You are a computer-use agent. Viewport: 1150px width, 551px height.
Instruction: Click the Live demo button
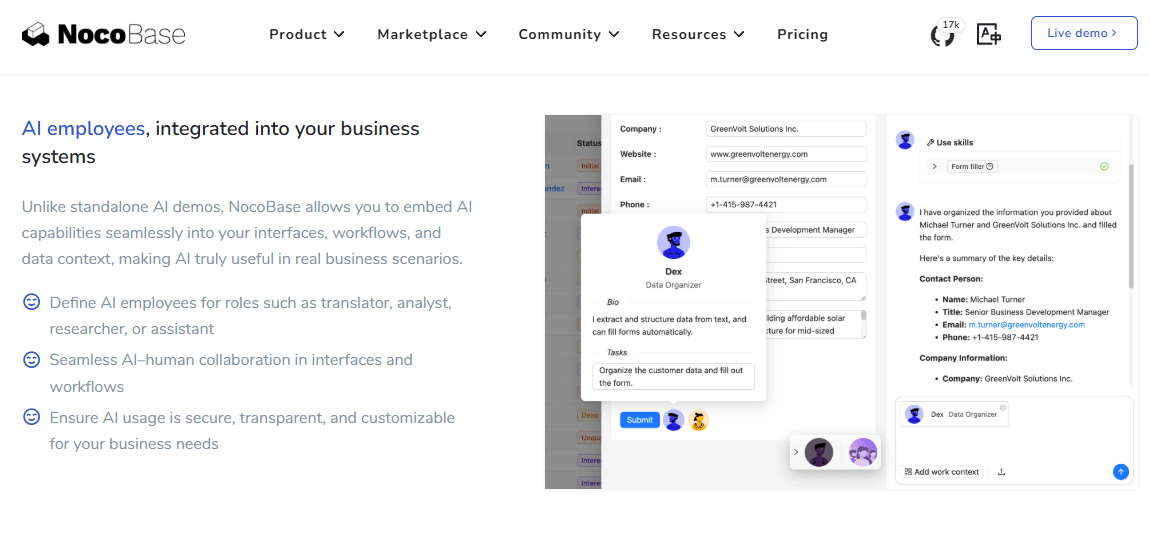[1083, 33]
